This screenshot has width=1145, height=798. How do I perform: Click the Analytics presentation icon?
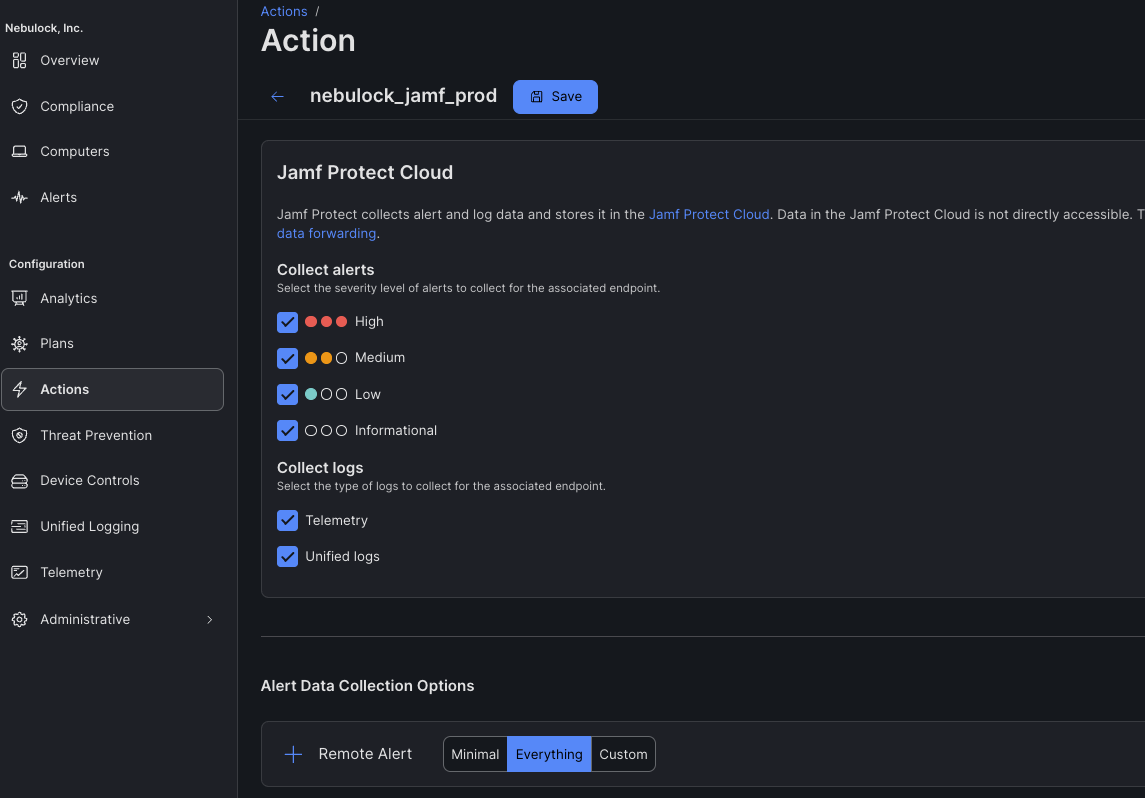click(20, 299)
